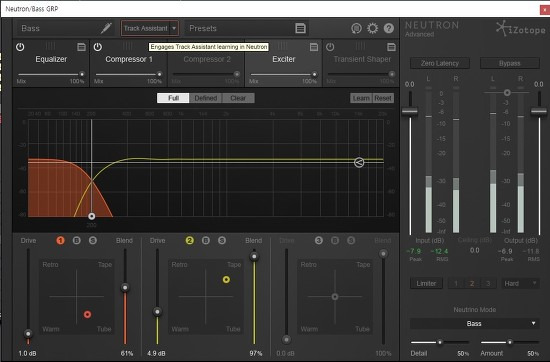
Task: Select Exciter band 3 number
Action: tap(318, 240)
